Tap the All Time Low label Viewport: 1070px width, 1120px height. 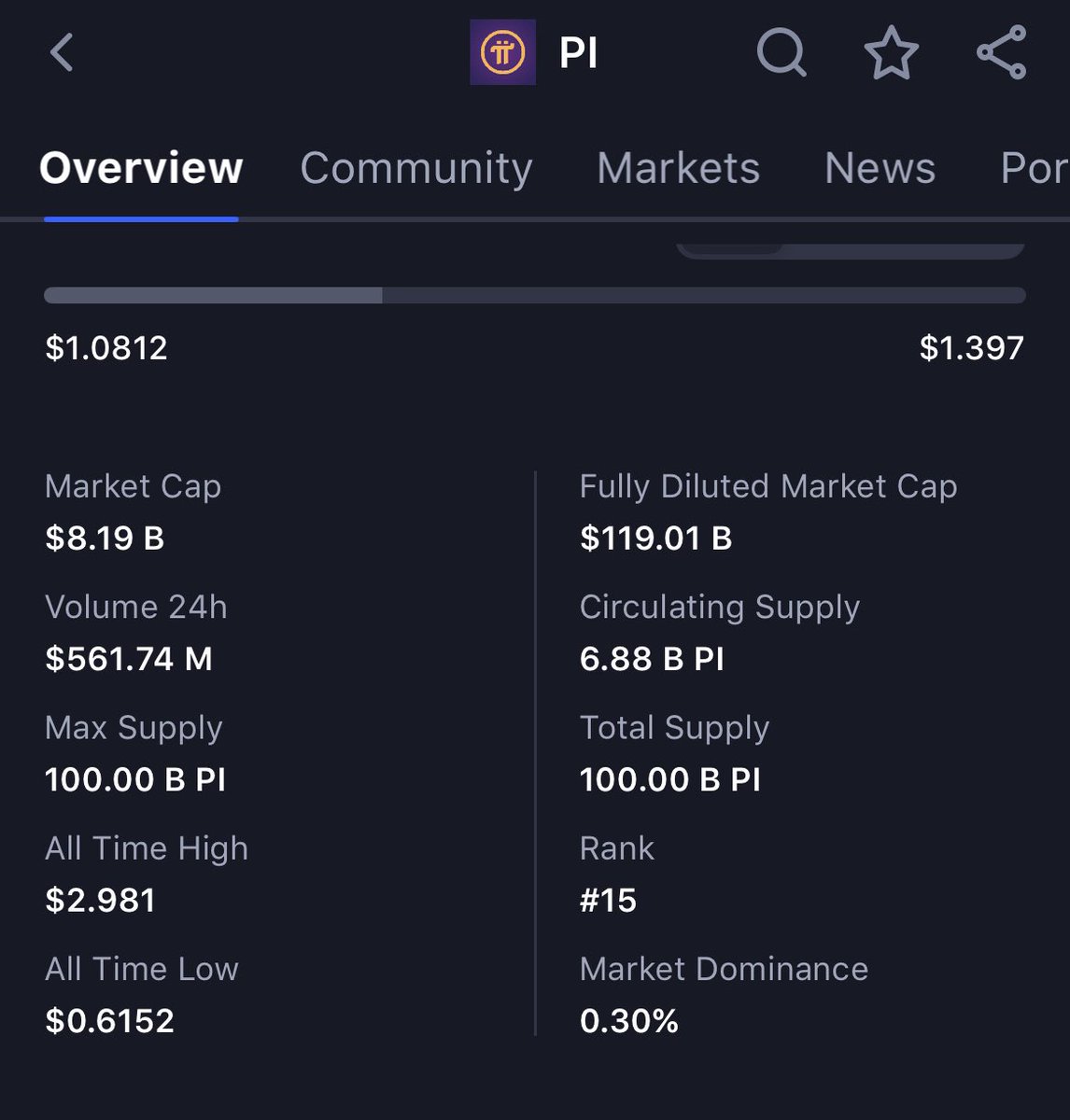point(142,969)
